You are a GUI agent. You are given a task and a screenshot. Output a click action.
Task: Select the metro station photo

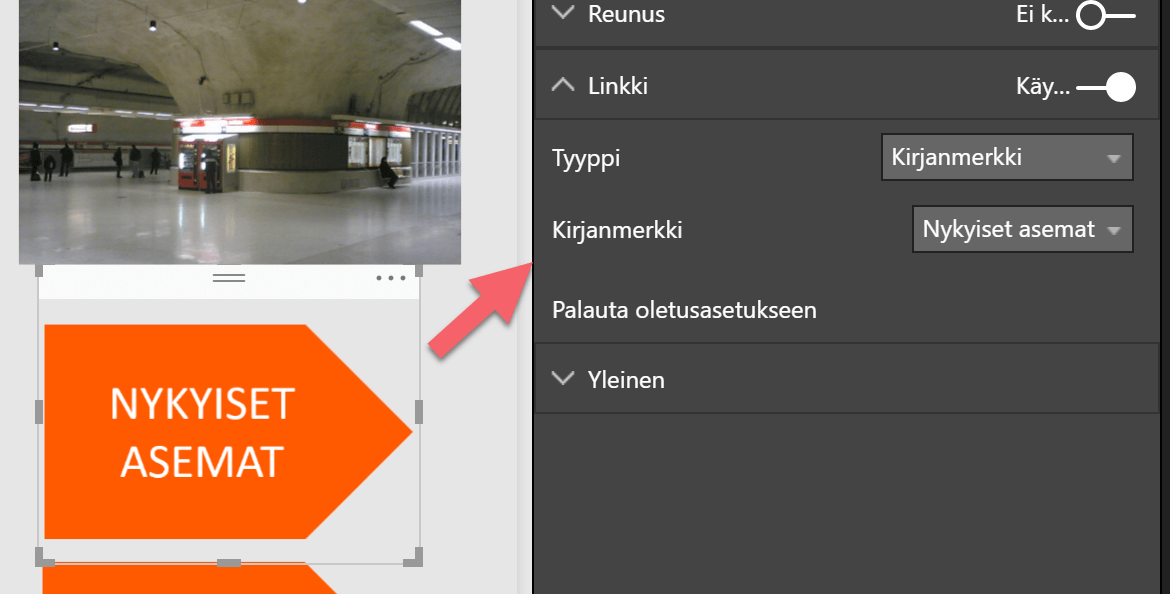pyautogui.click(x=240, y=130)
